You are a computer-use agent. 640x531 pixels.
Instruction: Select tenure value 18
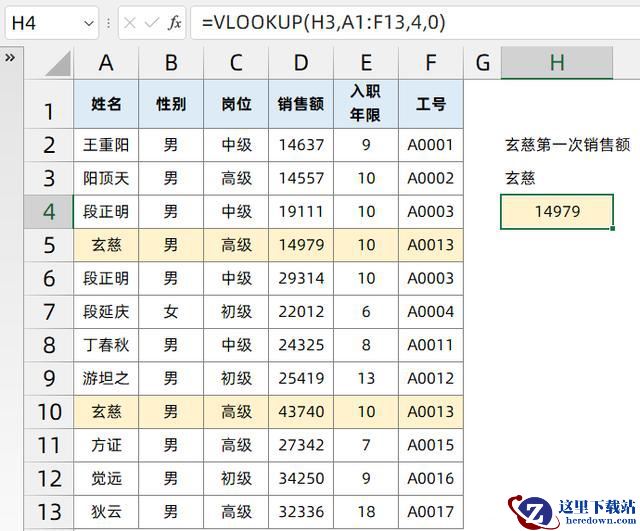366,512
